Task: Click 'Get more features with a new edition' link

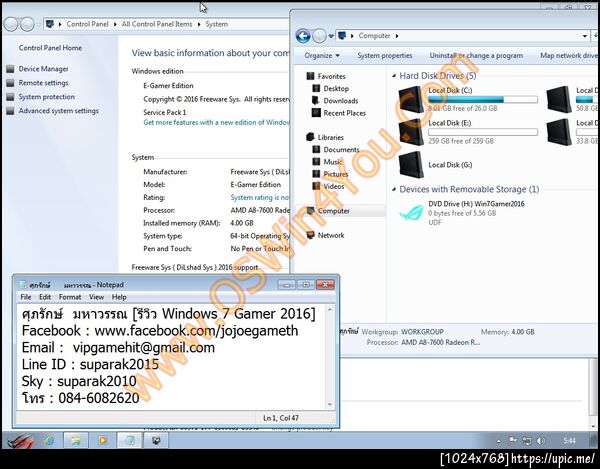Action: (x=216, y=122)
